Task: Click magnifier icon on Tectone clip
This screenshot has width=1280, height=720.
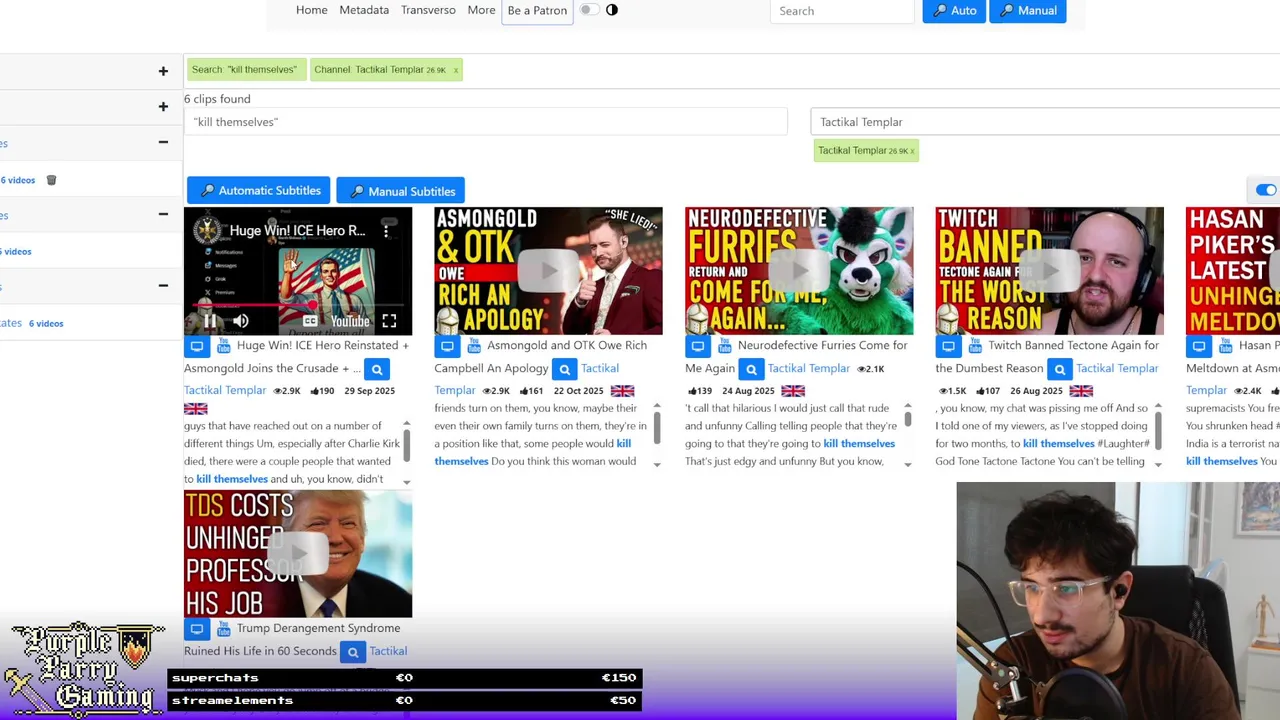Action: pyautogui.click(x=1060, y=370)
